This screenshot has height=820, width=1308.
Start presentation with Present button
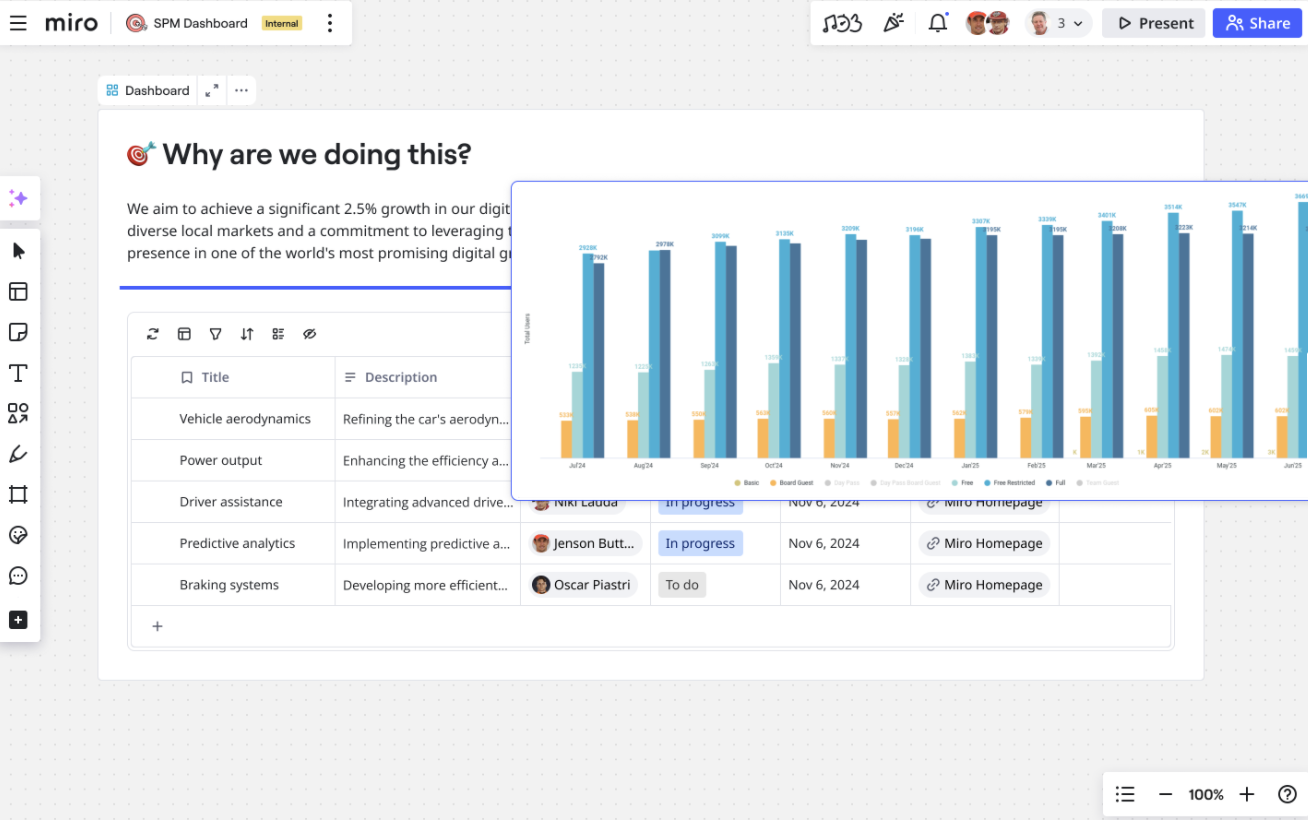point(1155,23)
